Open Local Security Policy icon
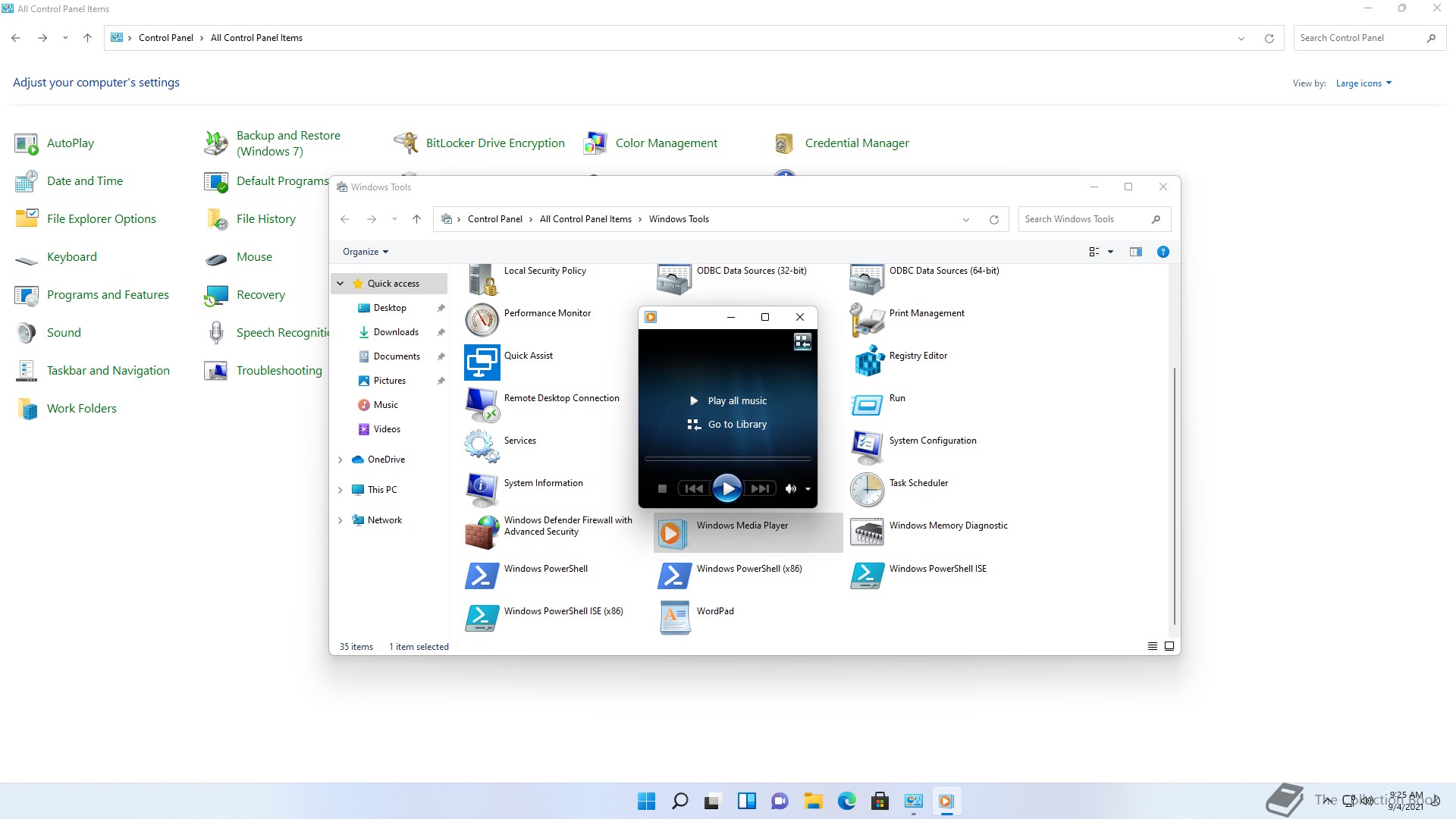This screenshot has height=819, width=1456. point(482,278)
